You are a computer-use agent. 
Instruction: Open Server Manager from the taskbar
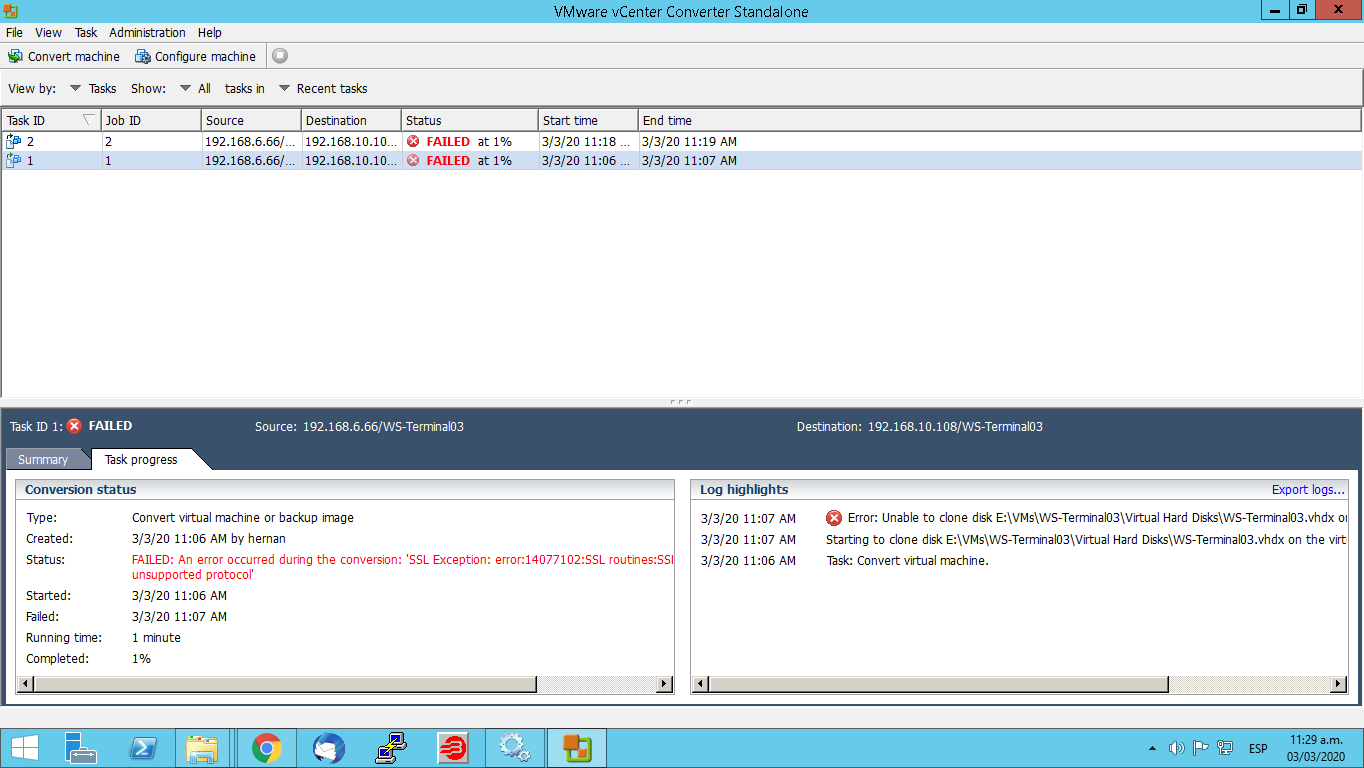[x=80, y=748]
